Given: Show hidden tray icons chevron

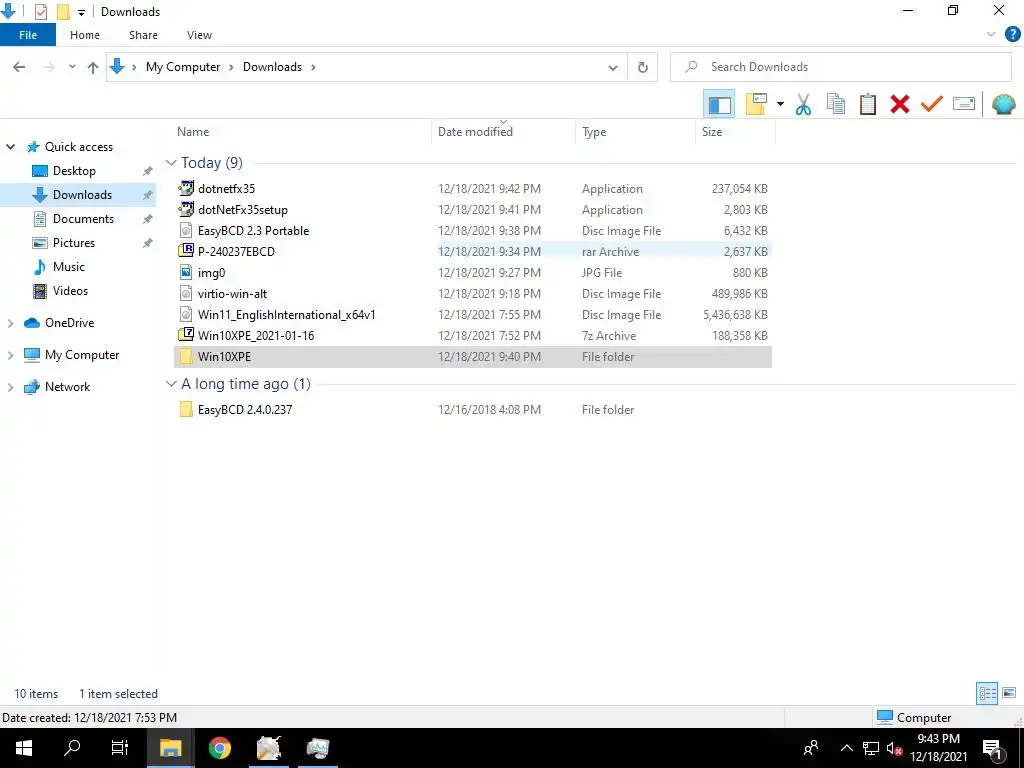Looking at the screenshot, I should coord(846,748).
